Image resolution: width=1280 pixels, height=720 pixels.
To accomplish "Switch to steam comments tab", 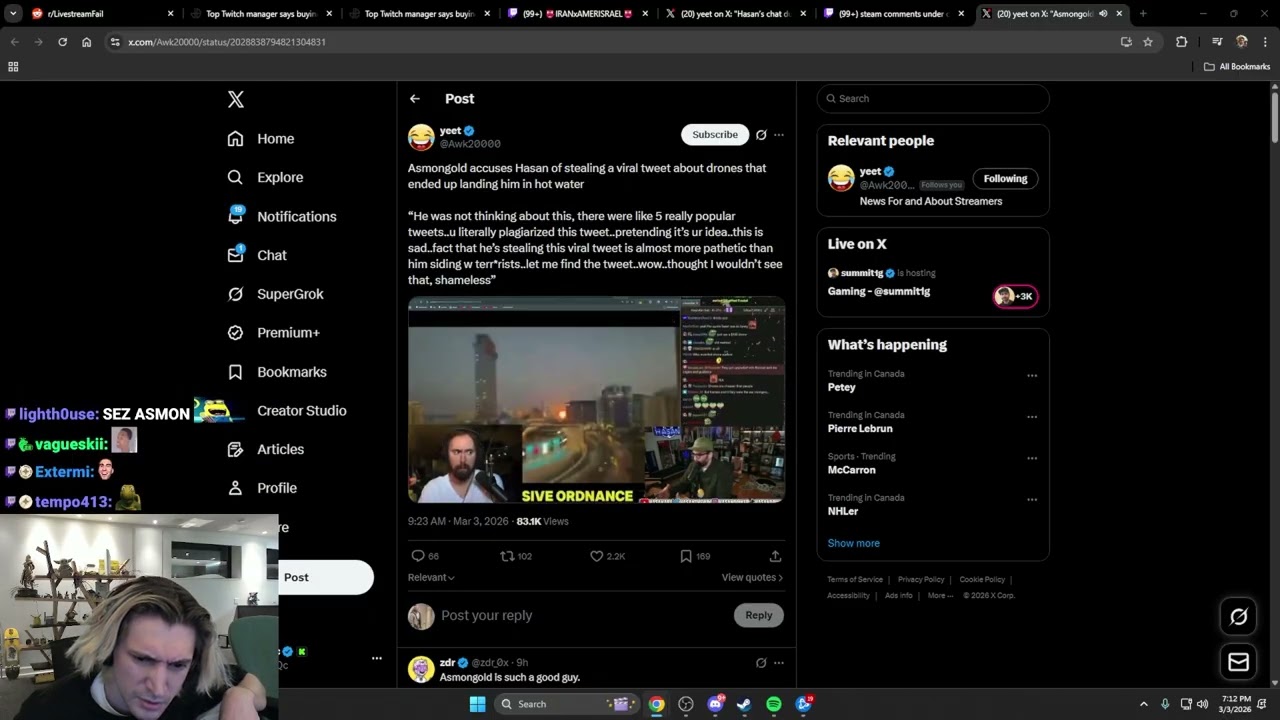I will click(x=896, y=14).
